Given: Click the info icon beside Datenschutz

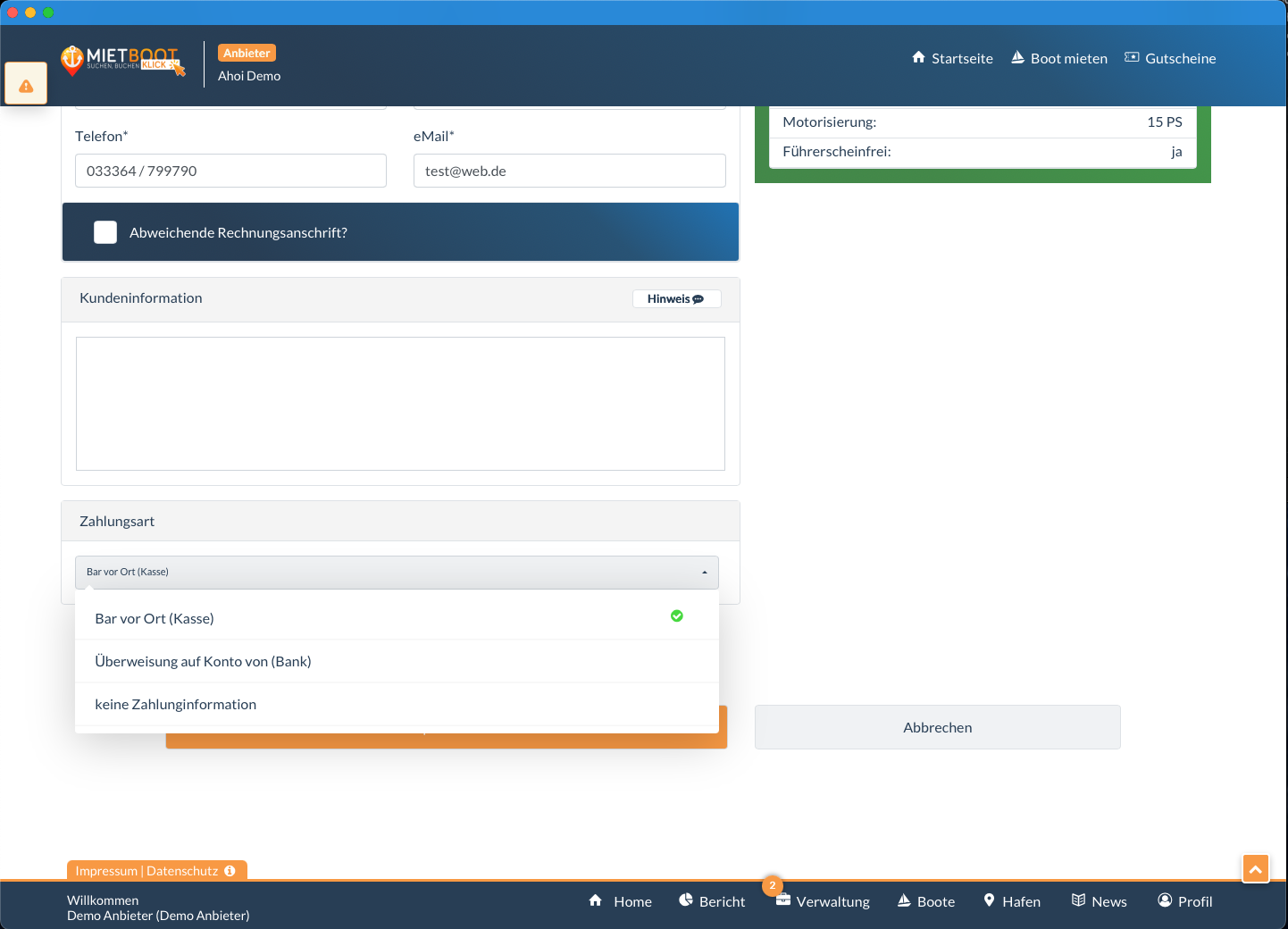Looking at the screenshot, I should click(230, 871).
